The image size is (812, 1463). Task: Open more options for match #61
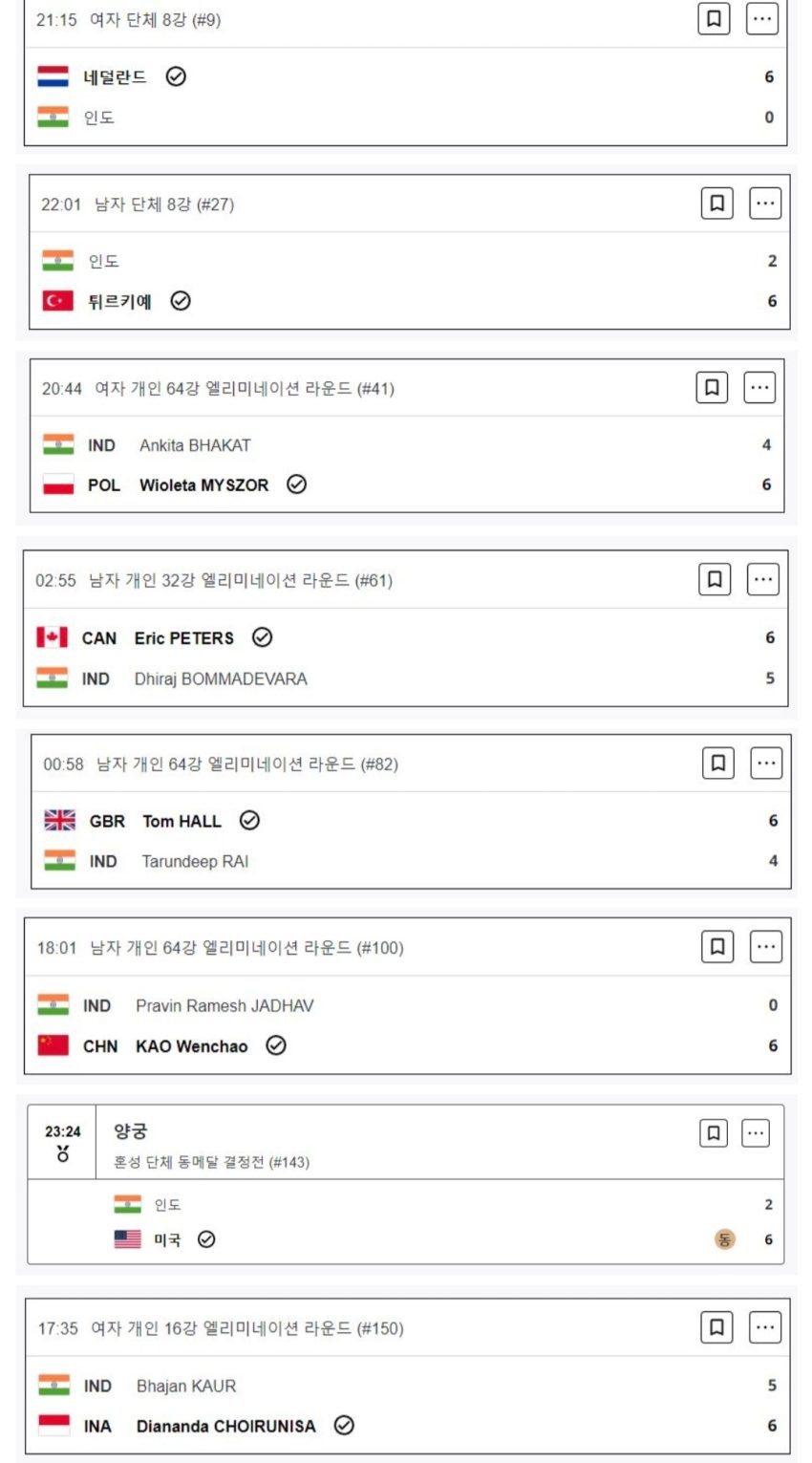click(762, 579)
